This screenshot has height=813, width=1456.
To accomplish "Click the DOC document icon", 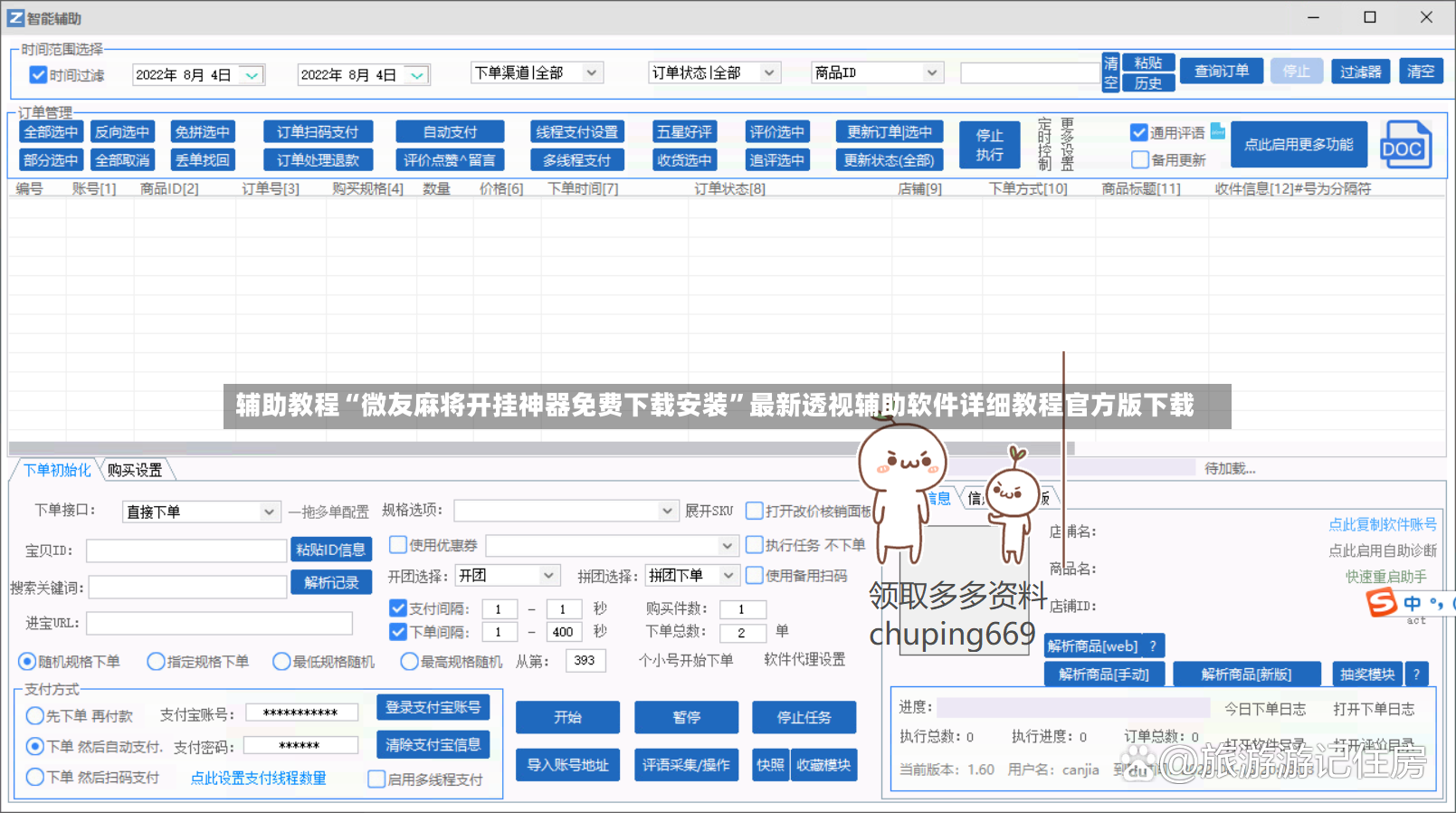I will (x=1405, y=144).
